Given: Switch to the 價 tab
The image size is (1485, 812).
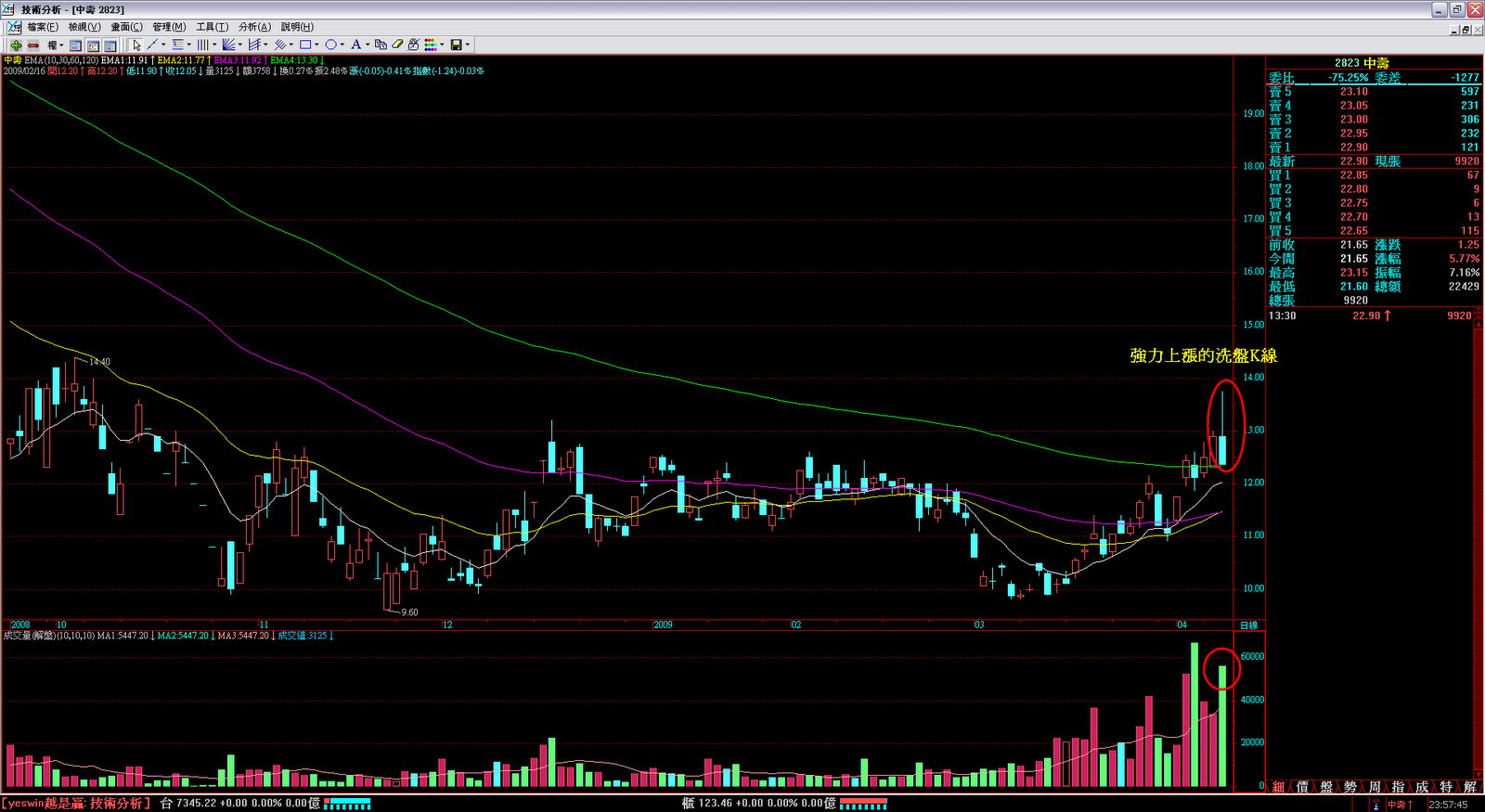Looking at the screenshot, I should [x=1302, y=787].
